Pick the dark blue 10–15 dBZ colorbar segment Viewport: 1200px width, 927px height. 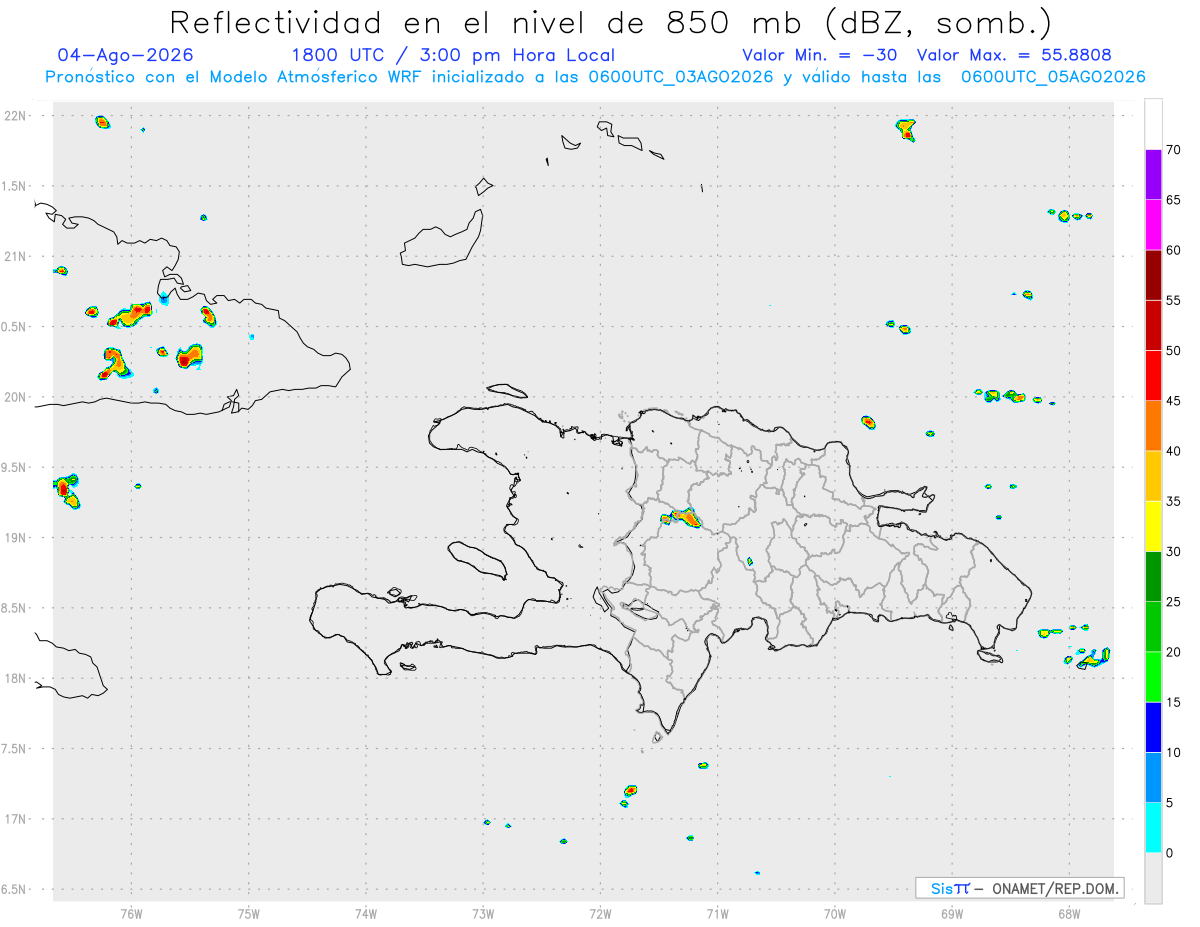[1153, 727]
